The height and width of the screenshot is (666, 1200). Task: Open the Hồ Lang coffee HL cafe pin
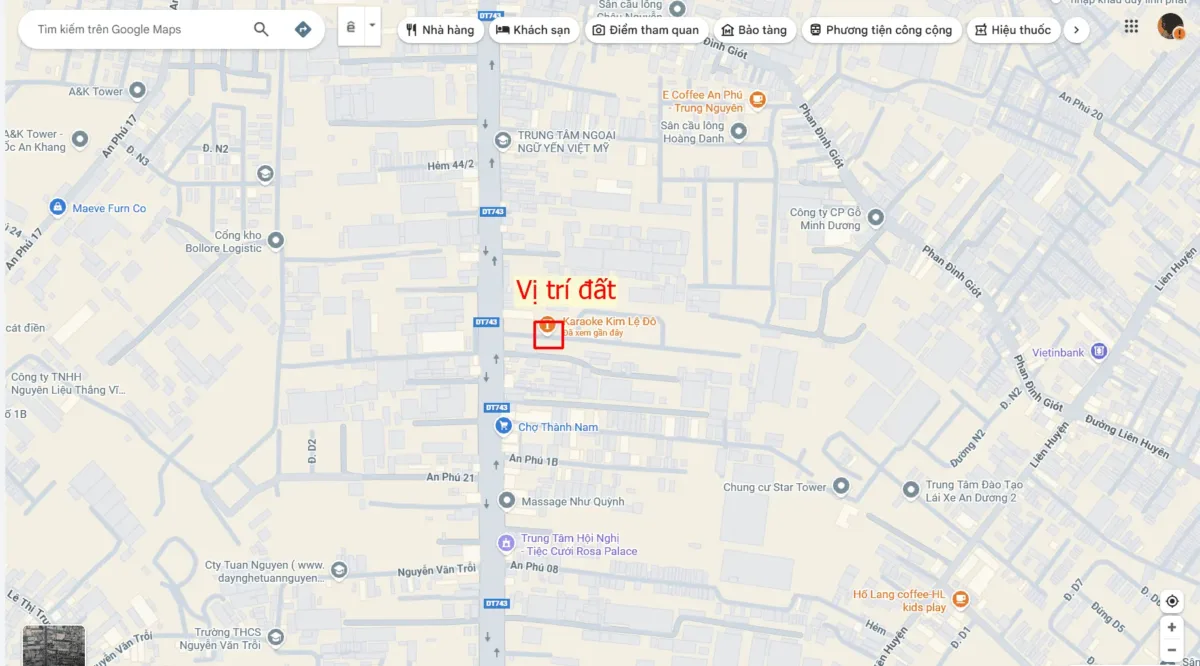coord(960,599)
